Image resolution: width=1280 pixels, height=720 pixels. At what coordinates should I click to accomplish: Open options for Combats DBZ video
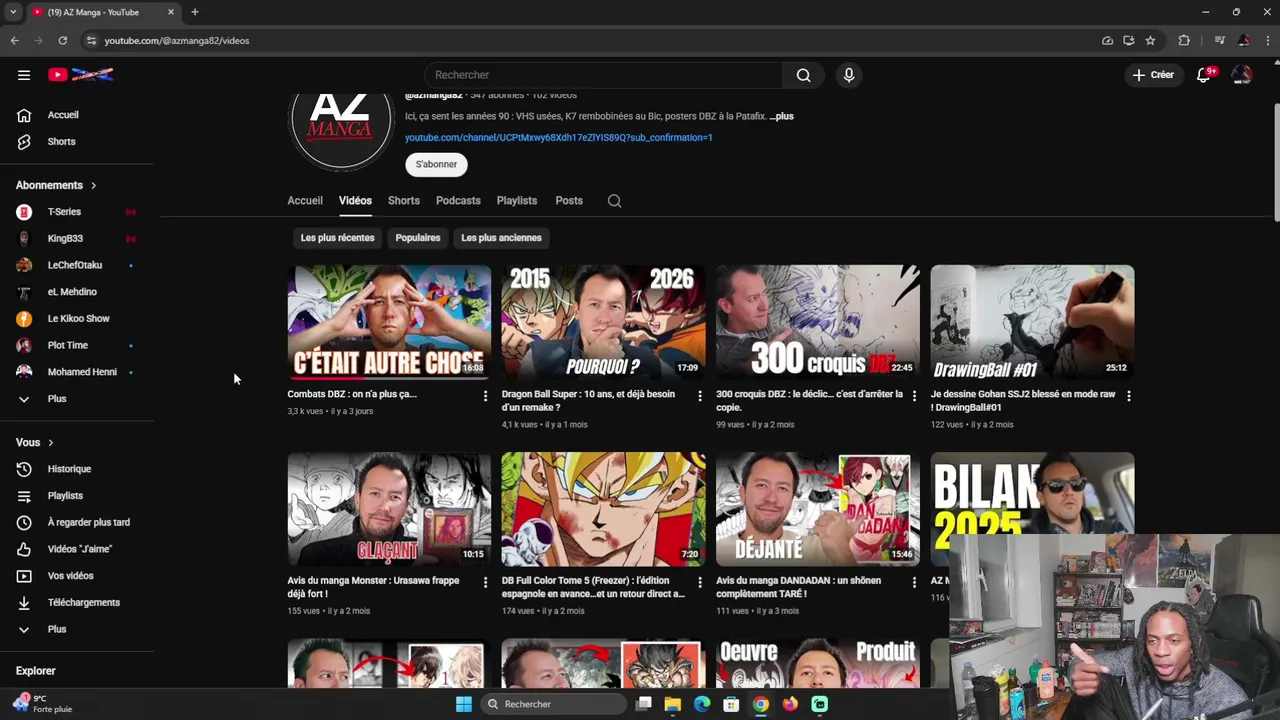click(485, 396)
